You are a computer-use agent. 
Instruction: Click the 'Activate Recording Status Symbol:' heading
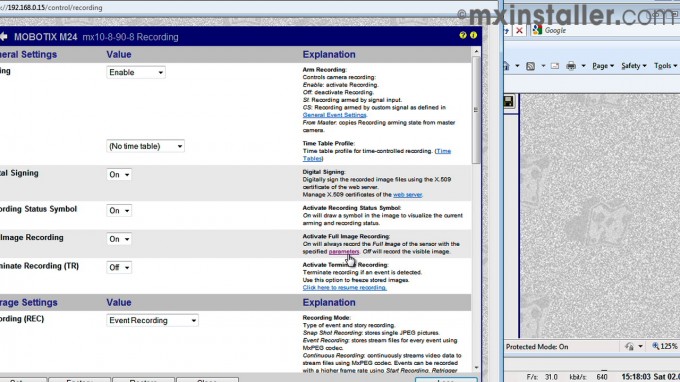click(x=352, y=208)
